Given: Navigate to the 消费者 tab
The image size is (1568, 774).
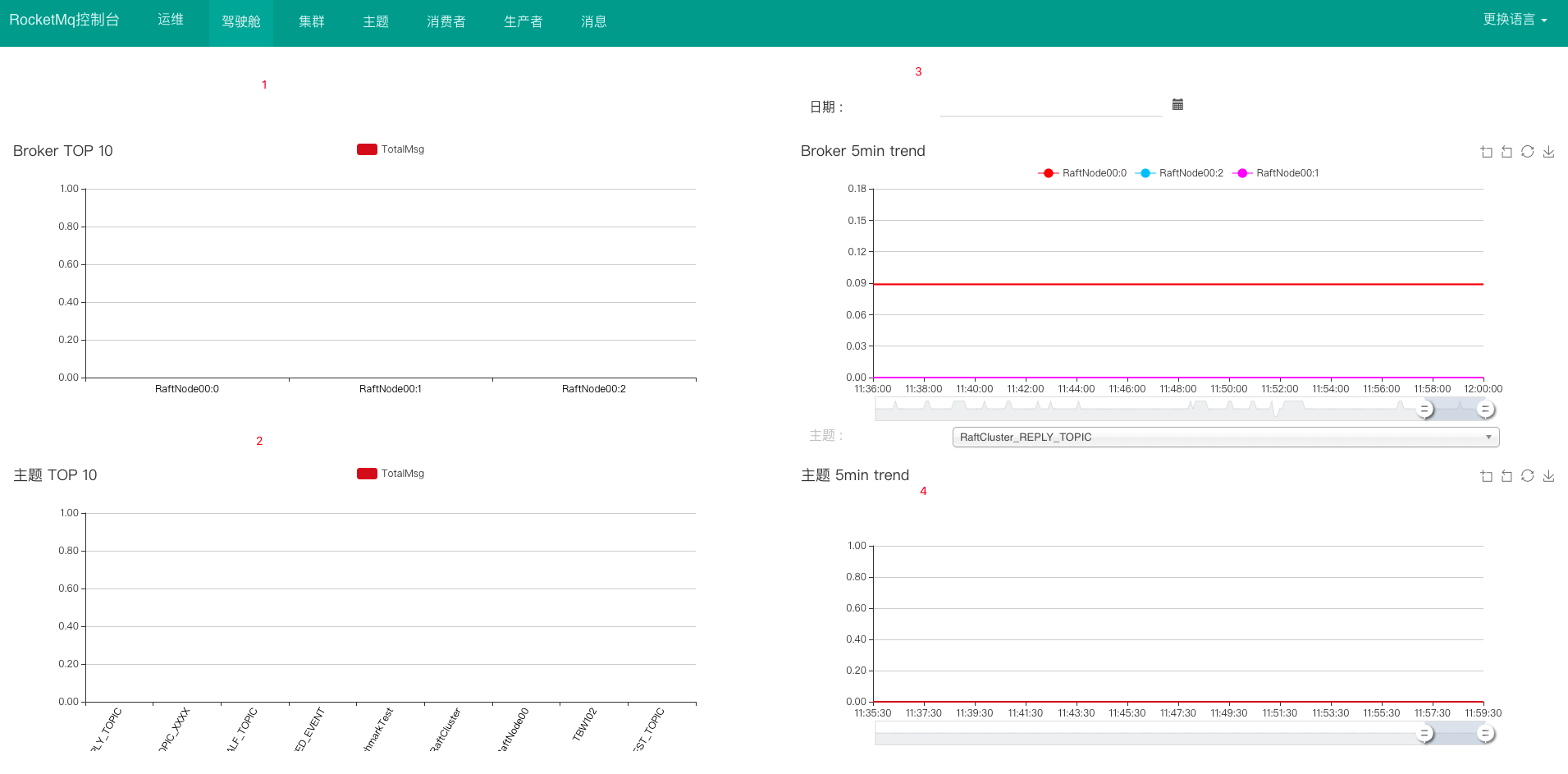Looking at the screenshot, I should [446, 22].
